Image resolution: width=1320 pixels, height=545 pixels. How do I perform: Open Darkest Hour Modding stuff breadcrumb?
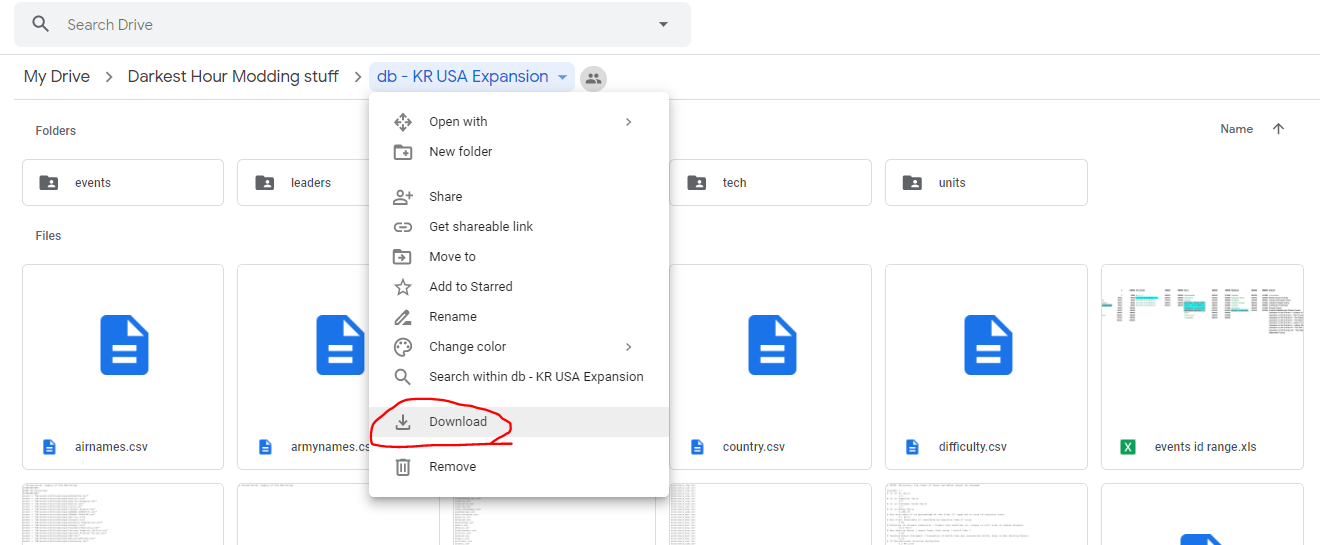pos(233,76)
